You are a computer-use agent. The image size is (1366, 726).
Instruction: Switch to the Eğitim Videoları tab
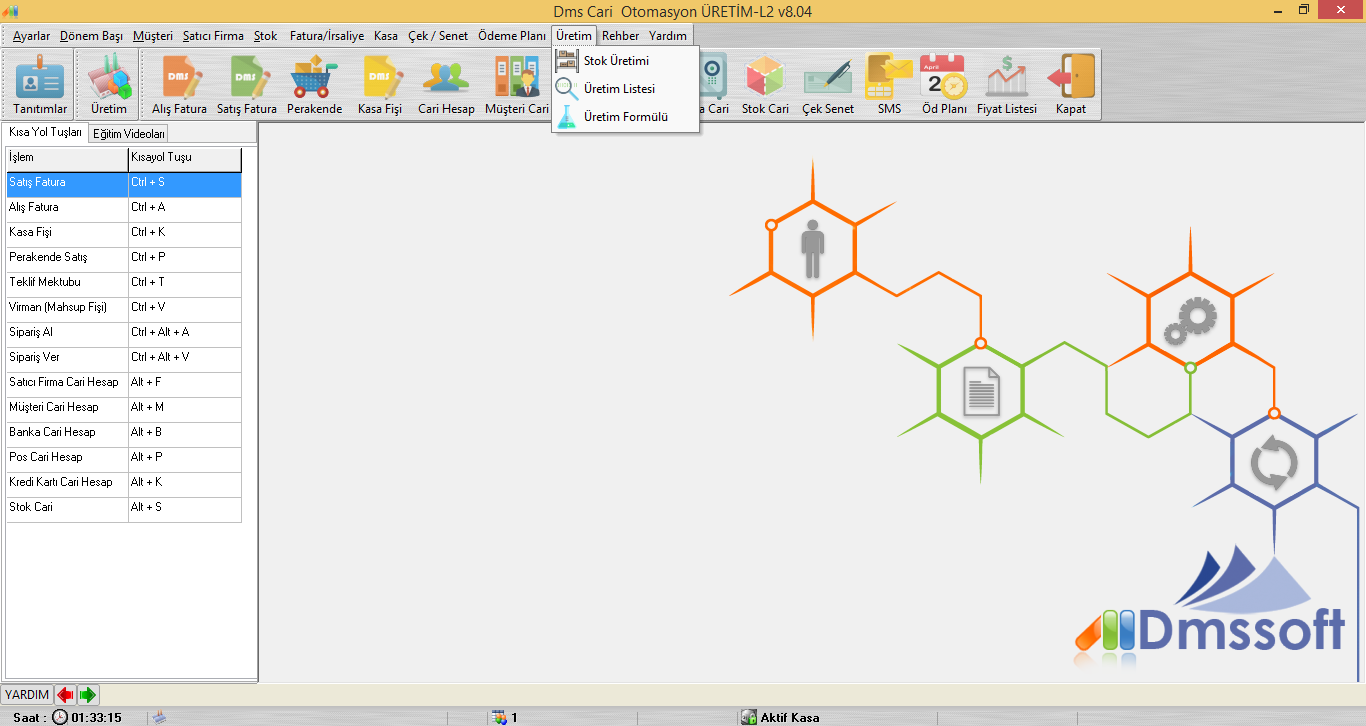[x=129, y=134]
